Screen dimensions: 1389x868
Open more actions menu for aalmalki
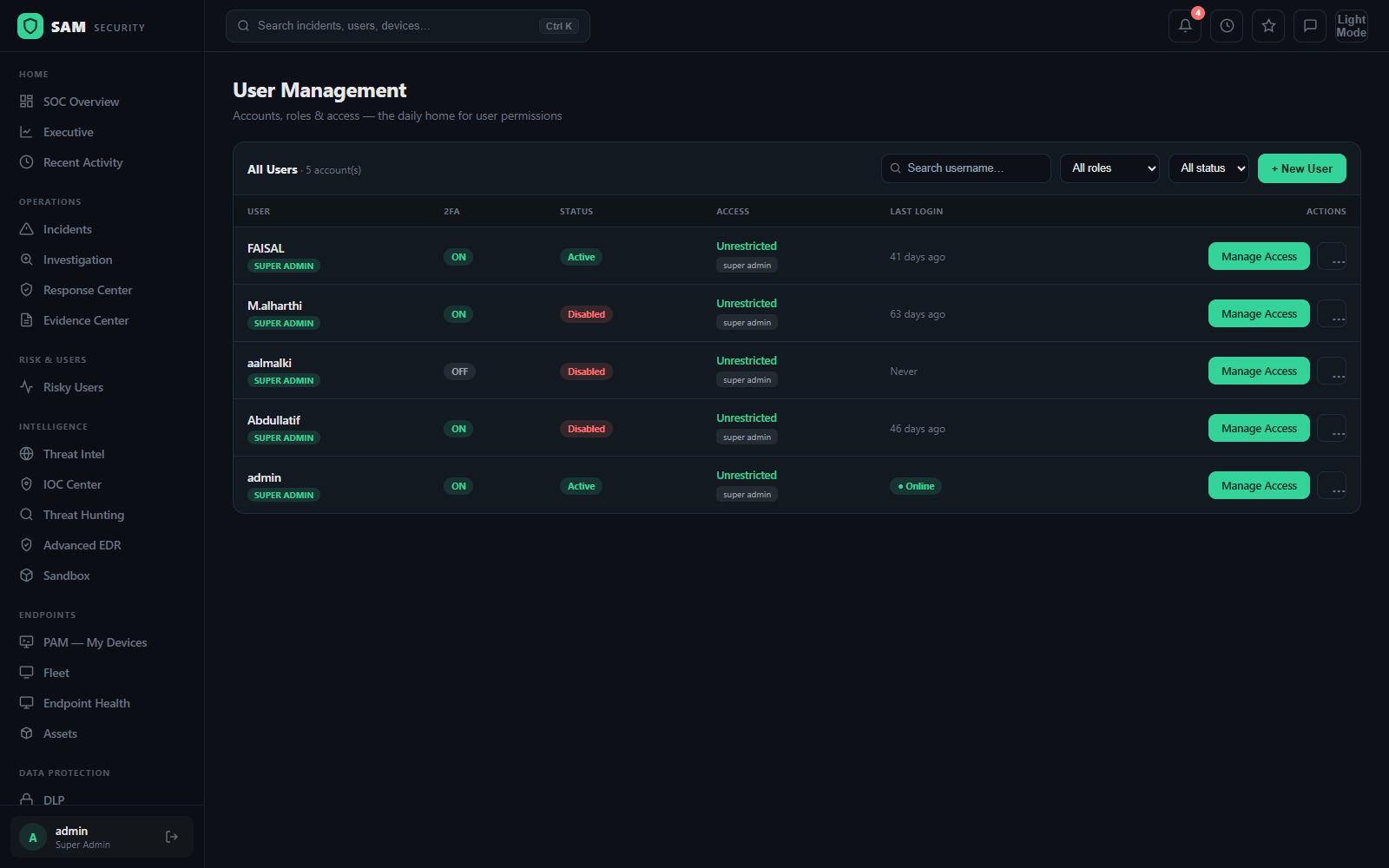point(1332,371)
